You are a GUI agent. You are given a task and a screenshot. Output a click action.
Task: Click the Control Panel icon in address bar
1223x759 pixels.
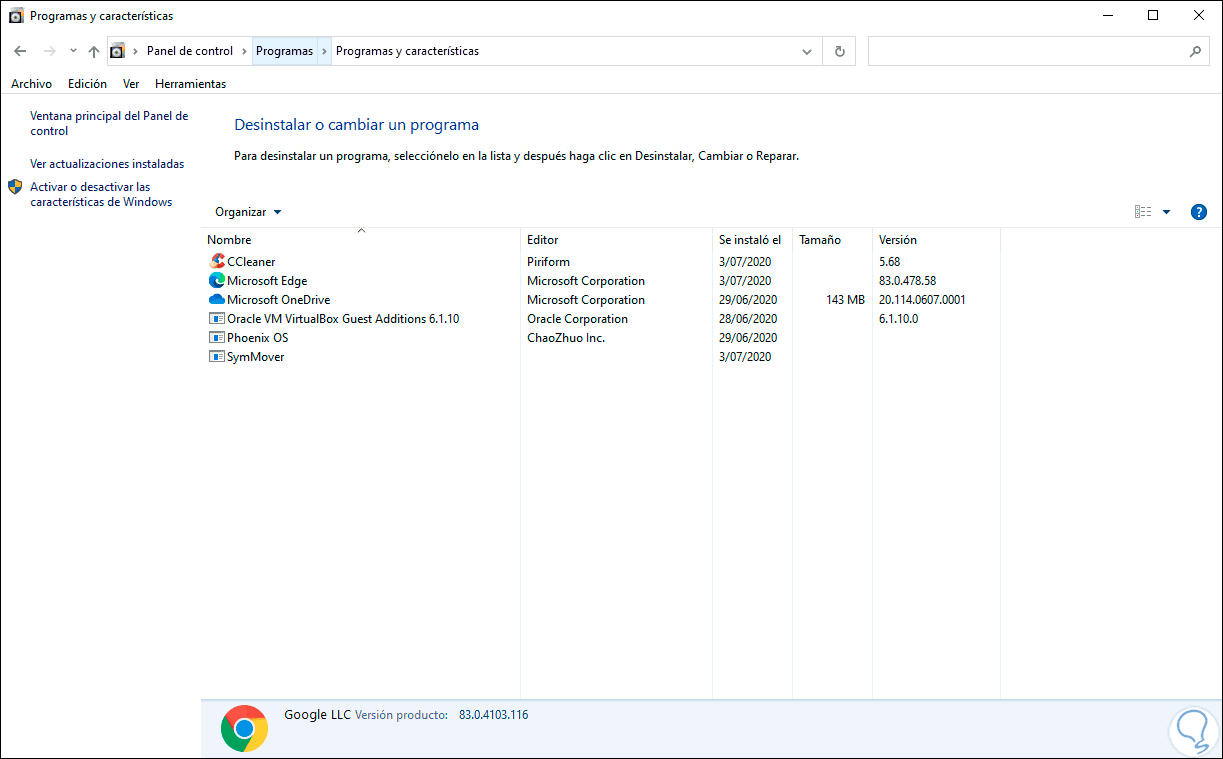coord(118,51)
